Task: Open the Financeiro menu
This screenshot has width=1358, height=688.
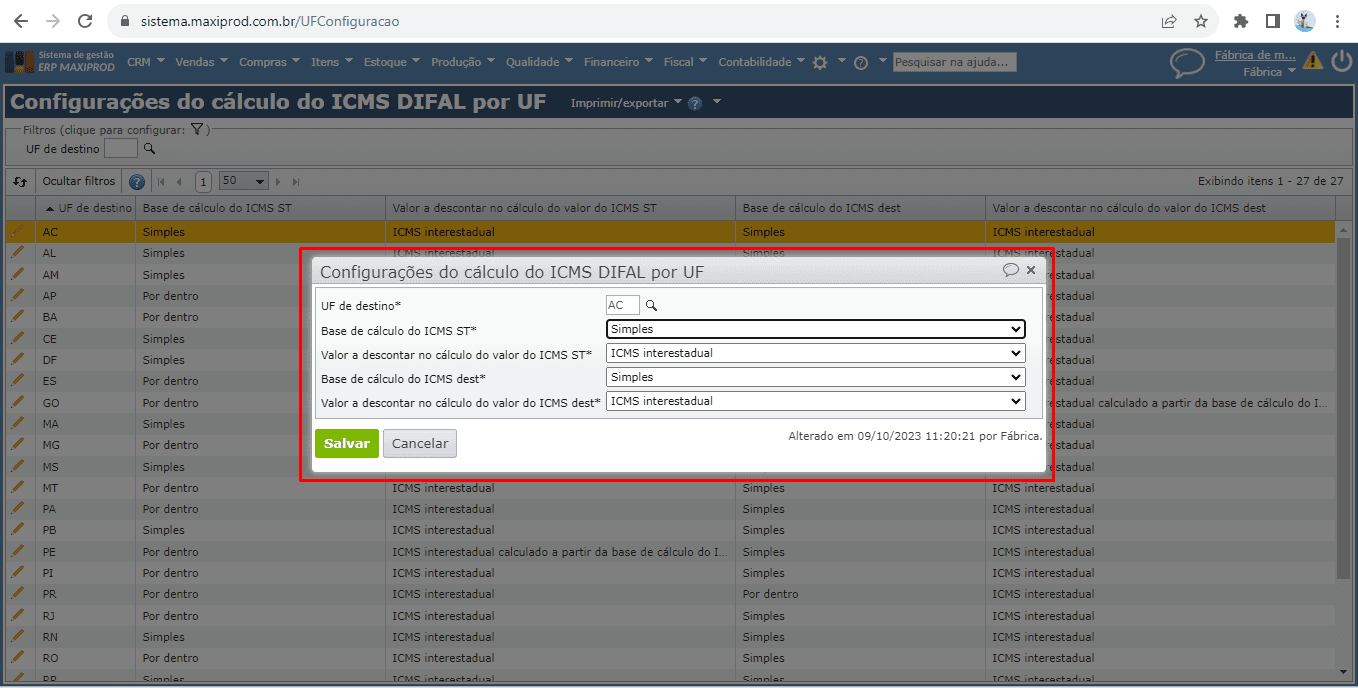Action: tap(617, 62)
